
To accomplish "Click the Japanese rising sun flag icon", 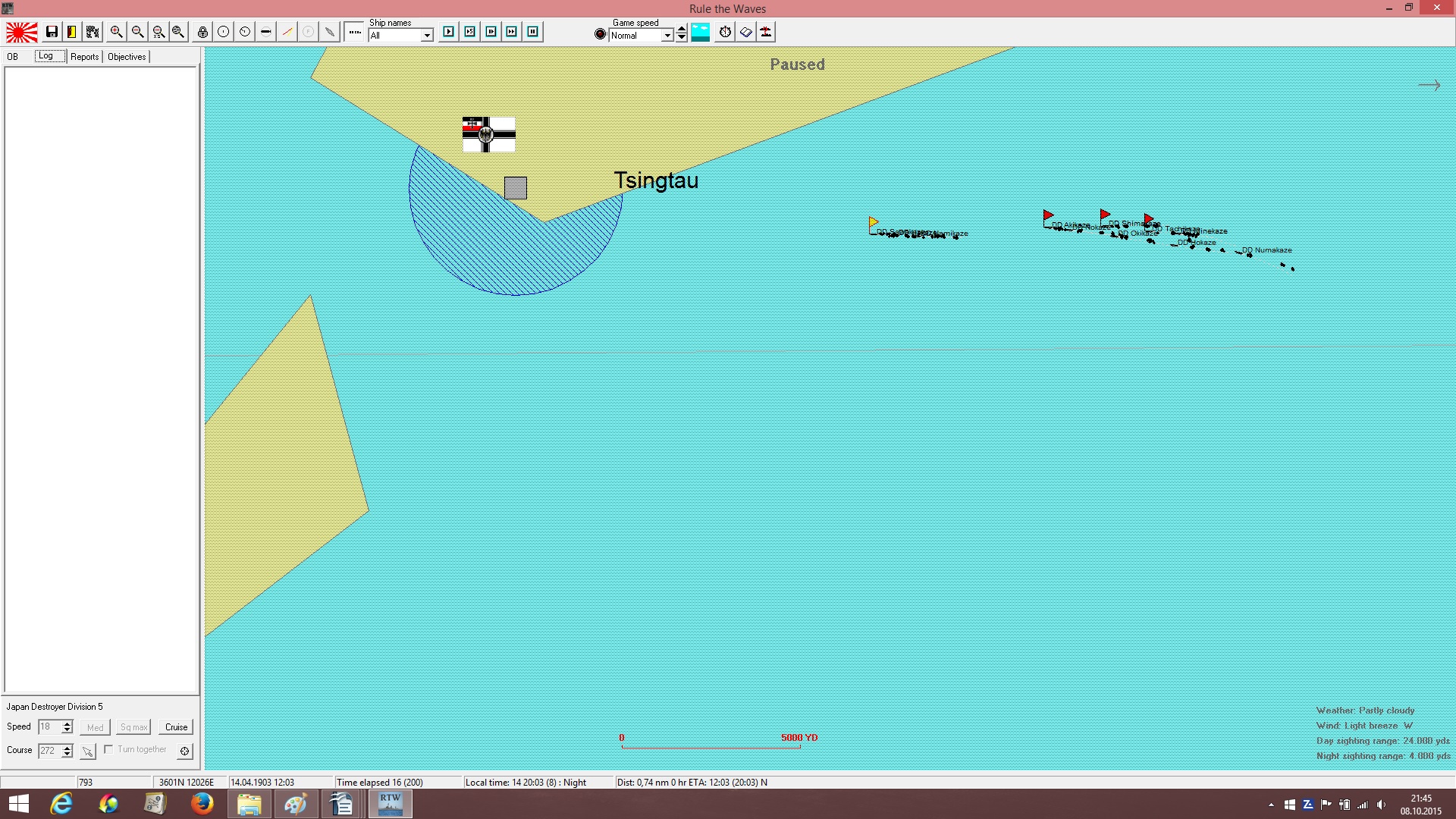I will (22, 32).
